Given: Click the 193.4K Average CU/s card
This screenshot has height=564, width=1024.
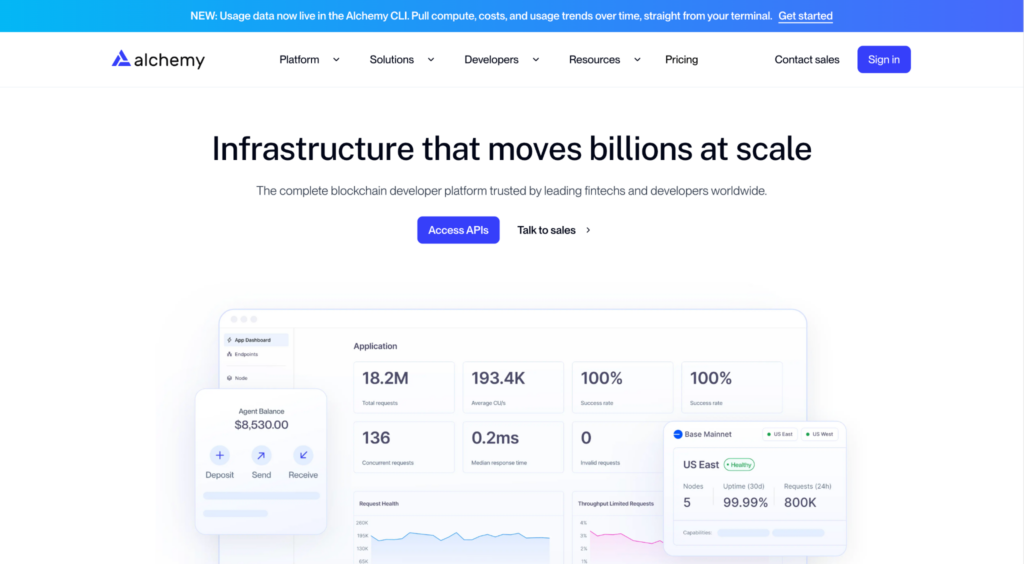Looking at the screenshot, I should (x=513, y=387).
